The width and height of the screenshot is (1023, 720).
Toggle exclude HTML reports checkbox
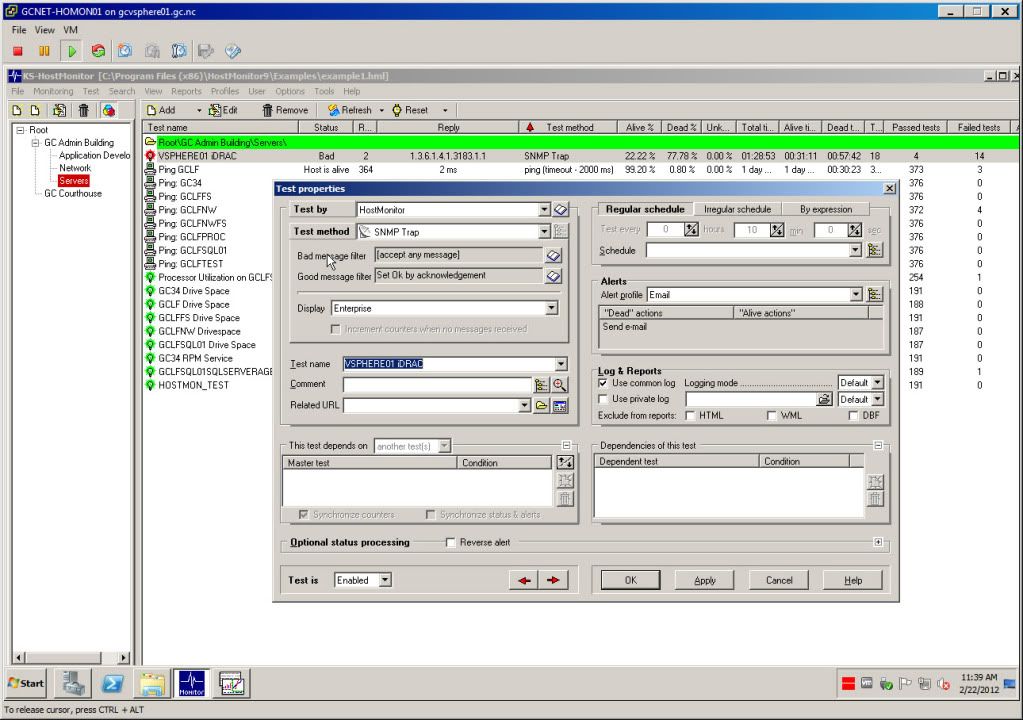pos(690,415)
